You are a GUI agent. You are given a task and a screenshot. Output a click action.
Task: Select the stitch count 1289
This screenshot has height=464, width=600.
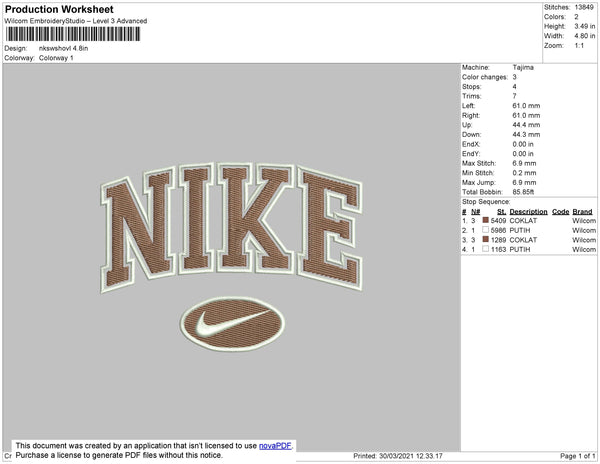pos(498,240)
